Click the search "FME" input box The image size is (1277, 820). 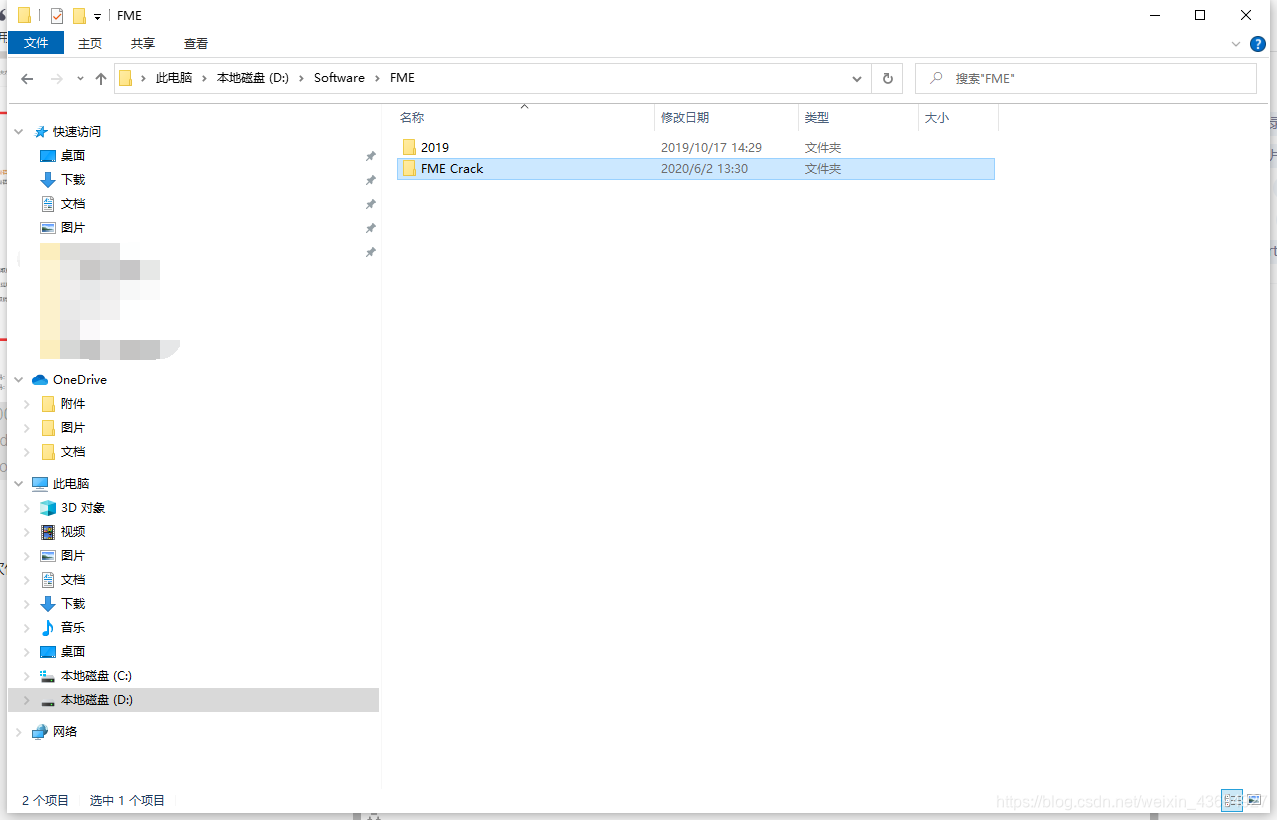tap(1087, 78)
